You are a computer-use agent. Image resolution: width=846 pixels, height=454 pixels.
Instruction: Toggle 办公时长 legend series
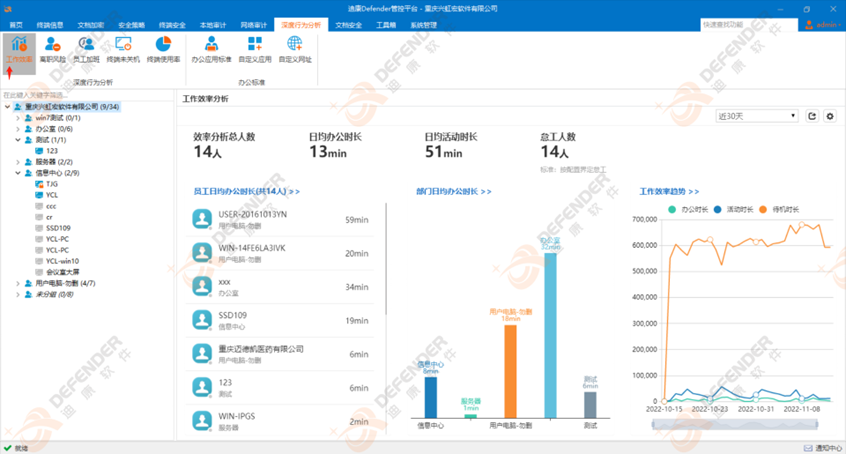pos(687,210)
